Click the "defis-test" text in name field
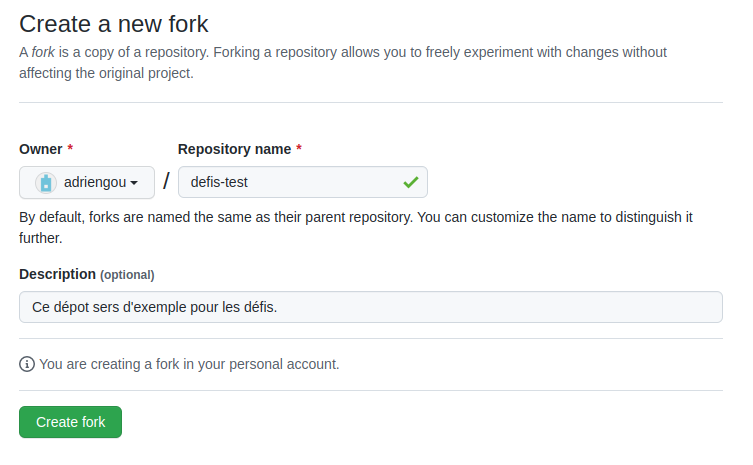753x465 pixels. [219, 182]
